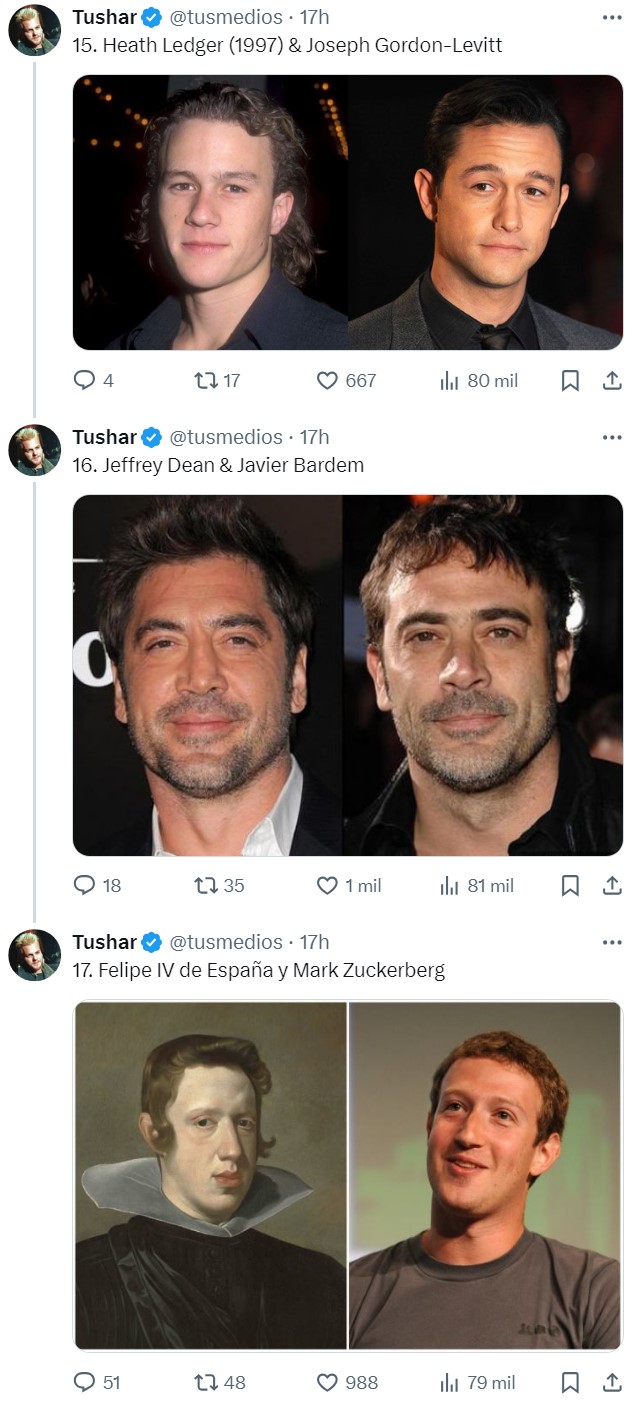Image resolution: width=633 pixels, height=1407 pixels.
Task: Like the Javier Bardem tweet
Action: (328, 885)
